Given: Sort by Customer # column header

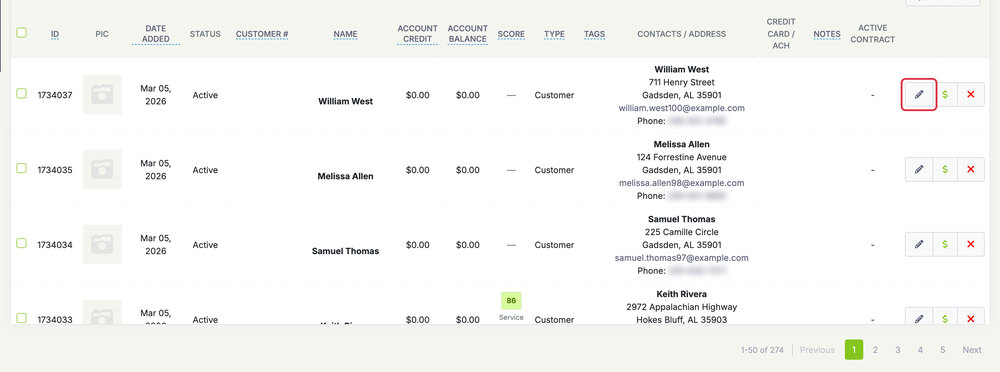Looking at the screenshot, I should [262, 34].
